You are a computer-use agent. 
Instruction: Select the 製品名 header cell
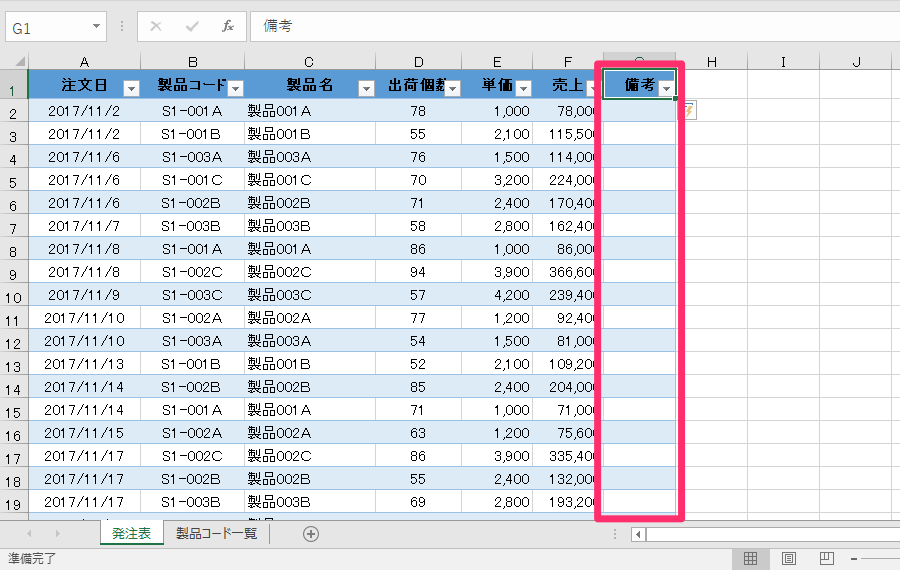click(x=309, y=84)
